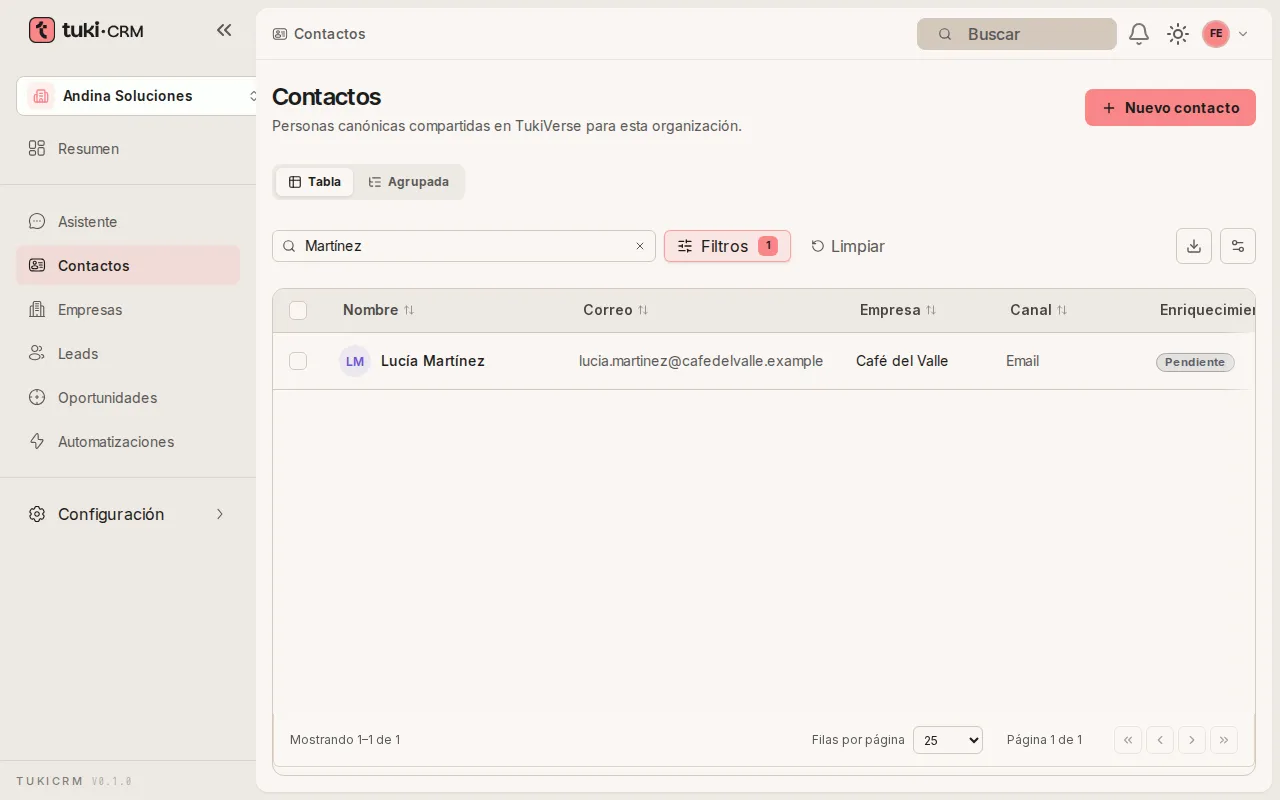Open Asistente in the sidebar

click(128, 222)
